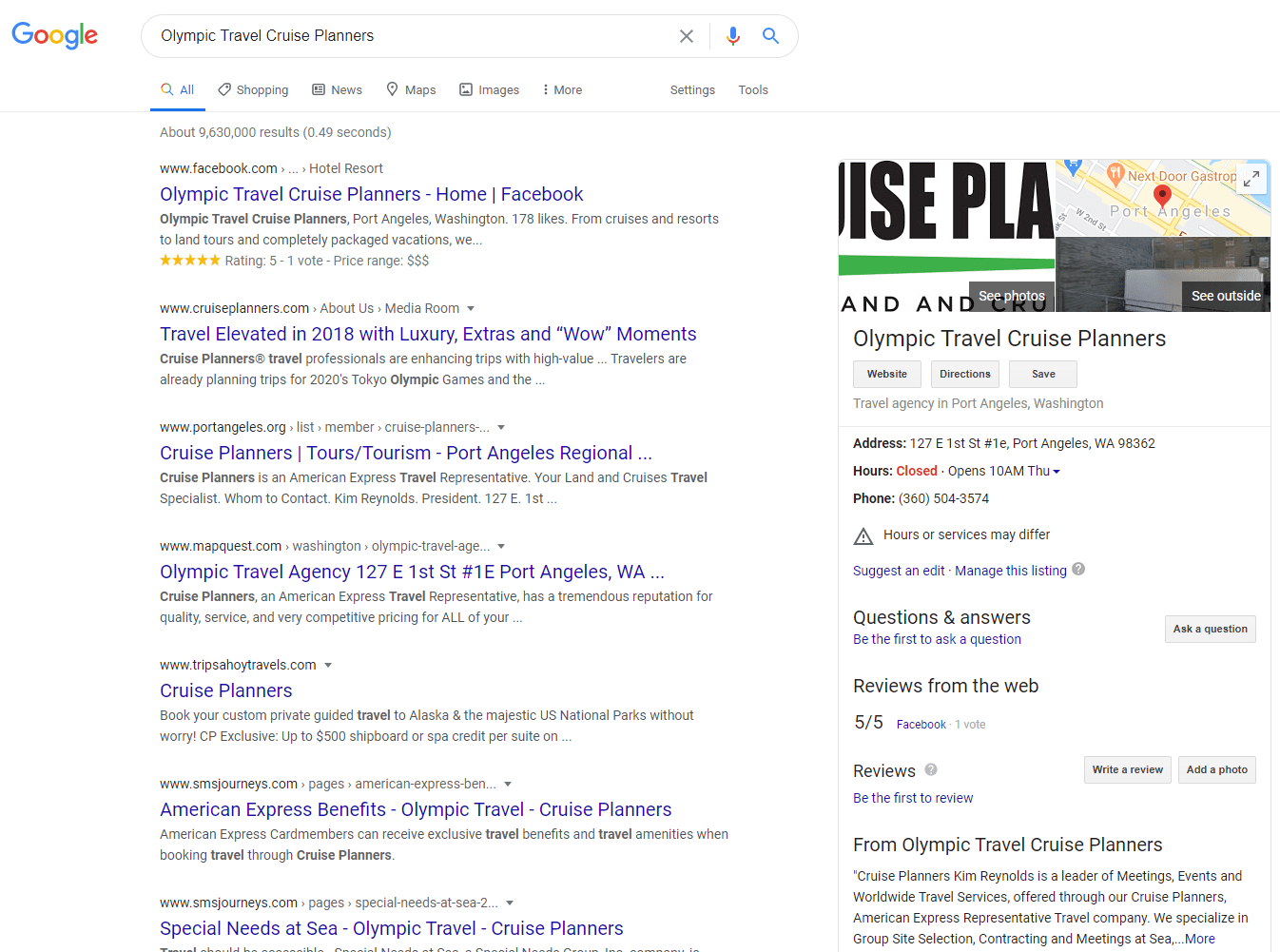Open search Tools
The width and height of the screenshot is (1280, 952).
coord(753,89)
